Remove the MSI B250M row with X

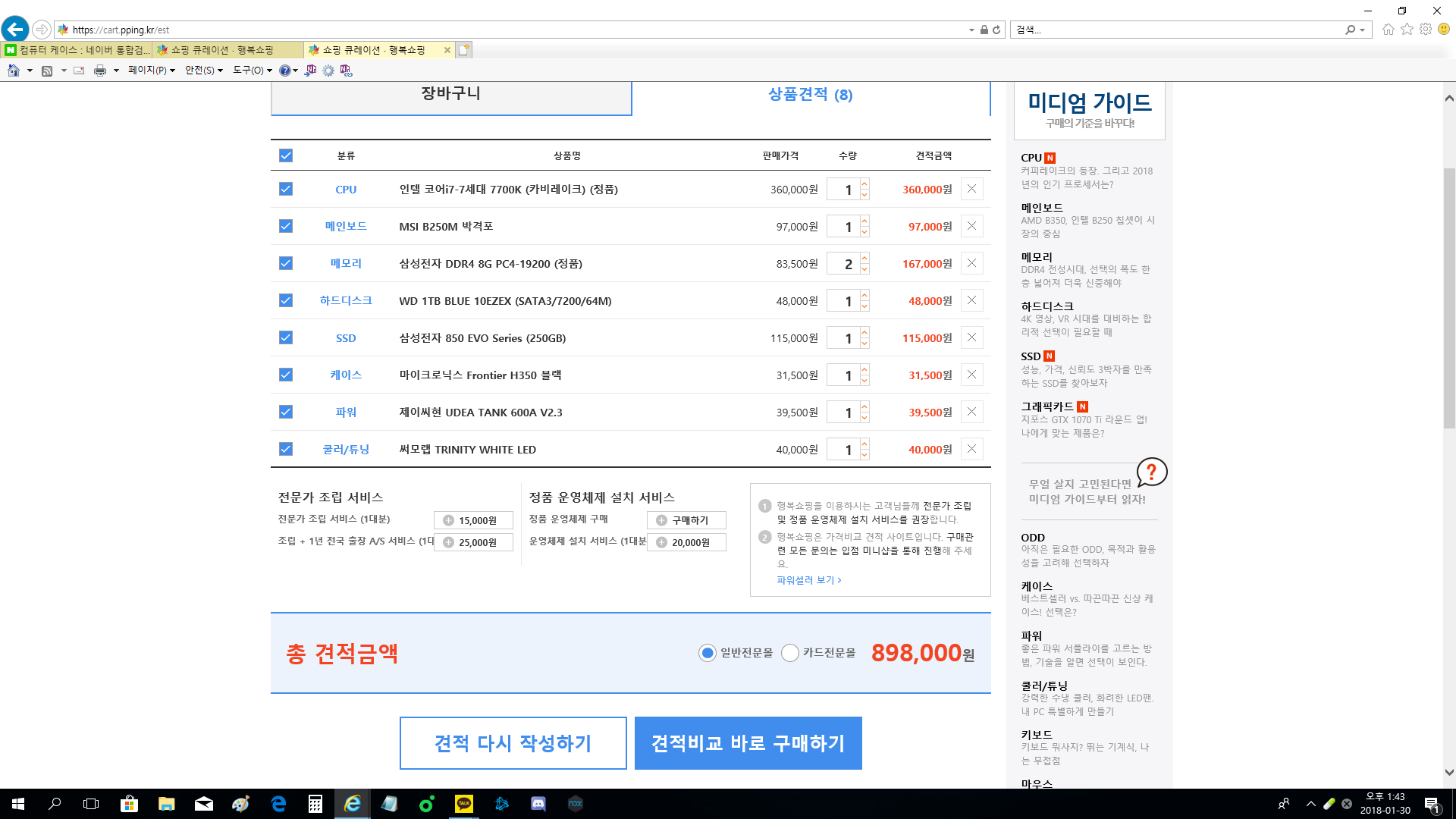click(971, 226)
